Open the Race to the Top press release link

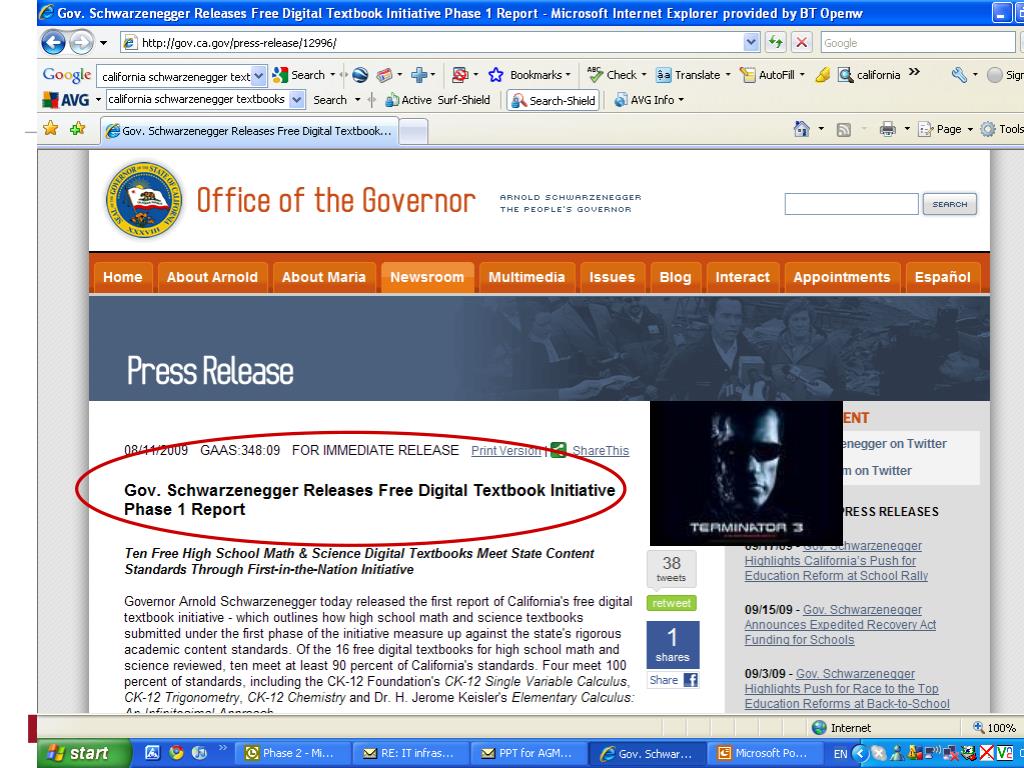(x=846, y=688)
